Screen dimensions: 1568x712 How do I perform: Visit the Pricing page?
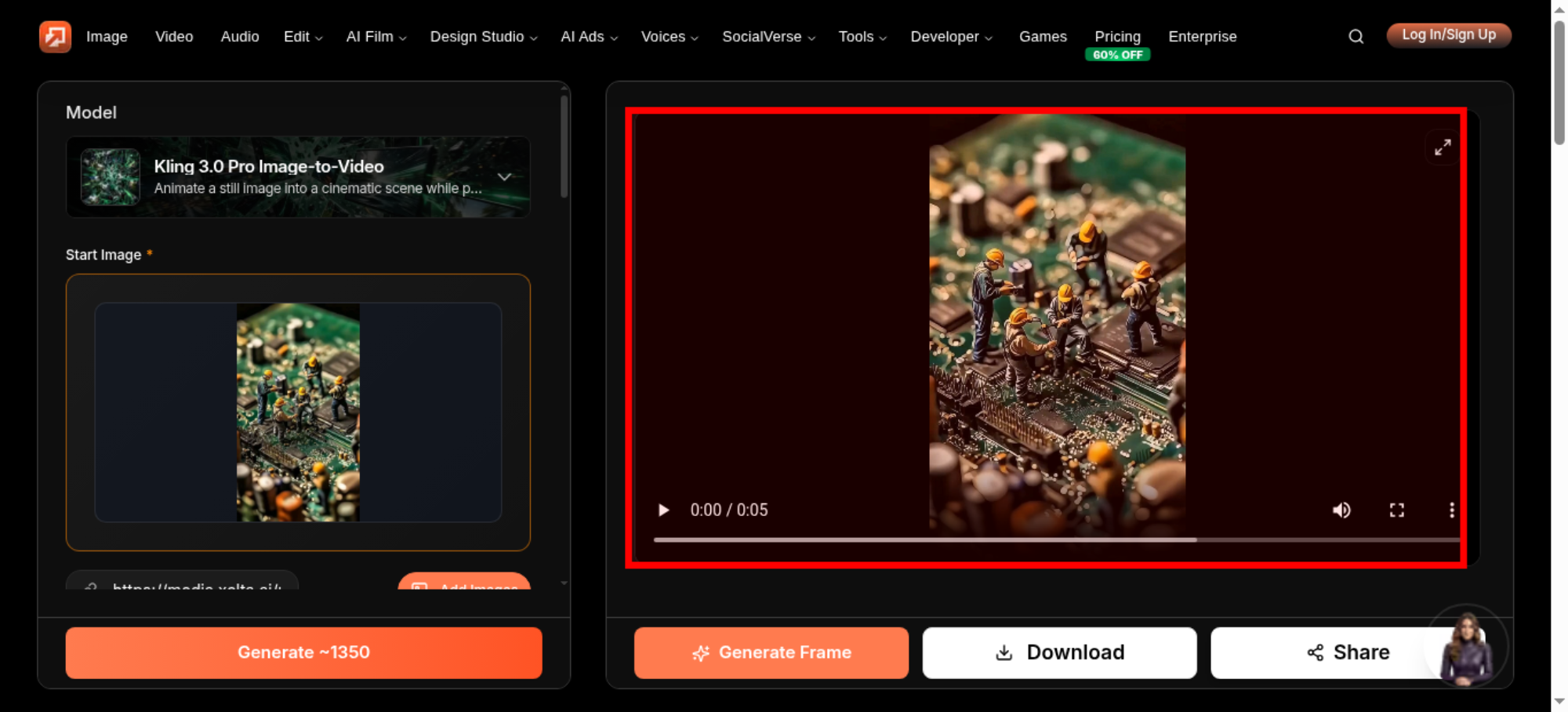1117,36
